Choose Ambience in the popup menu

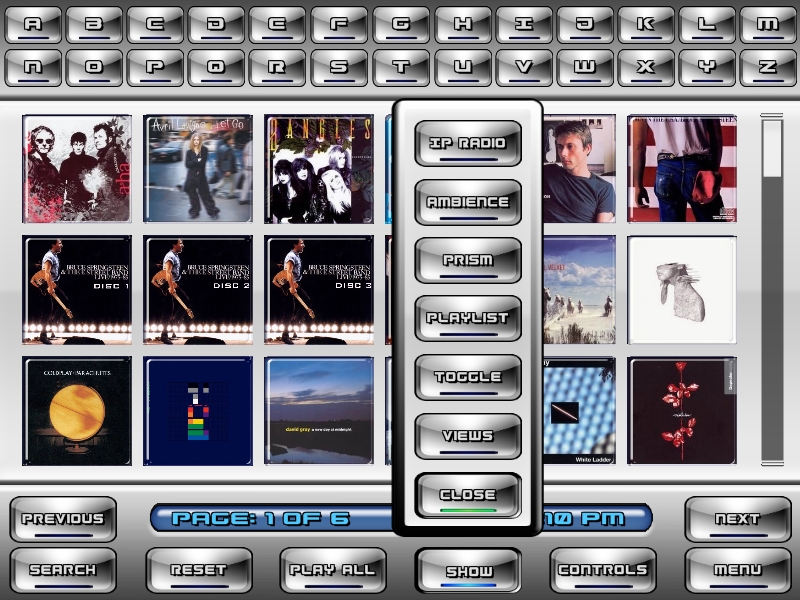coord(468,202)
